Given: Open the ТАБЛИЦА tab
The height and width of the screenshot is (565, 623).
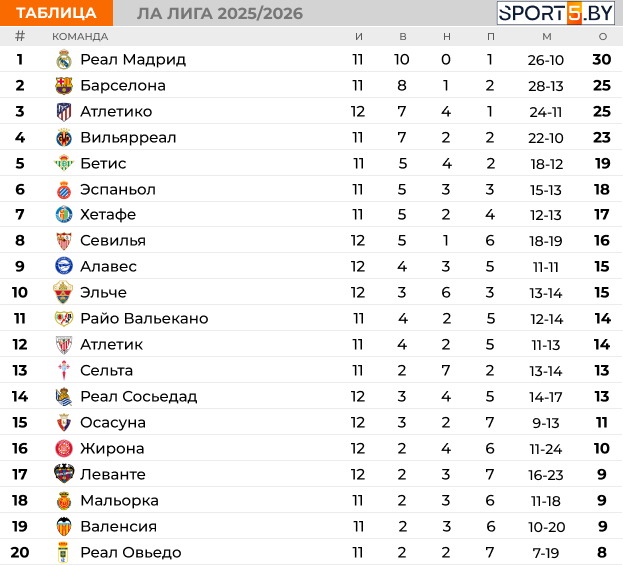Looking at the screenshot, I should pyautogui.click(x=56, y=13).
